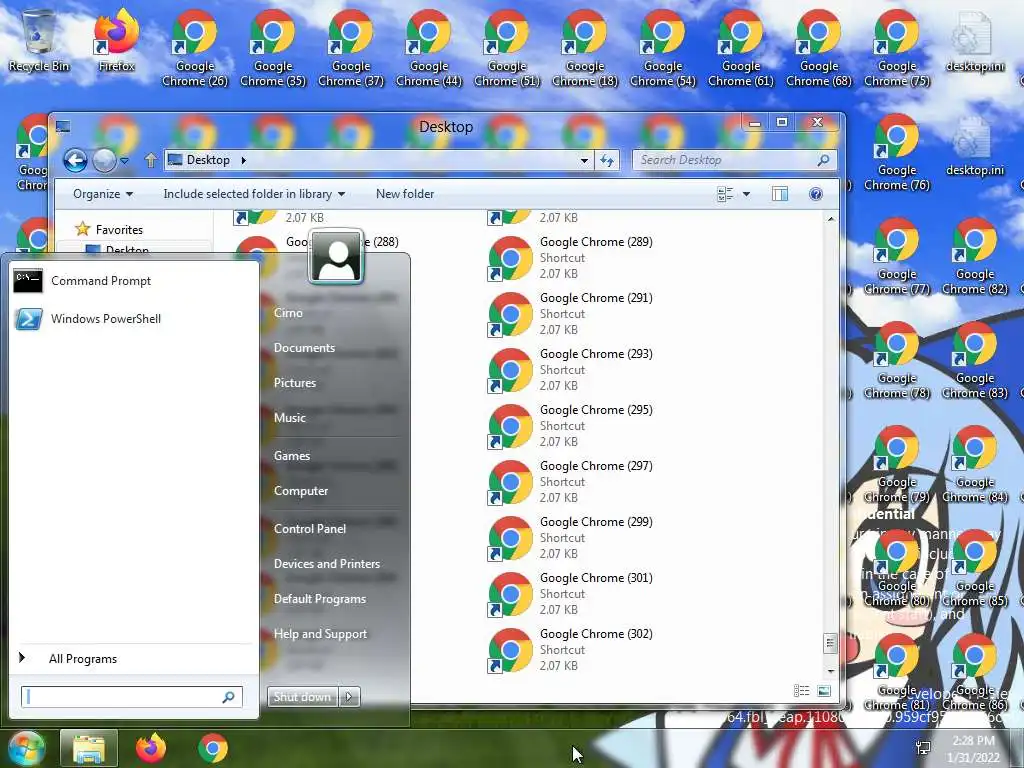Open the Organize menu

[103, 194]
